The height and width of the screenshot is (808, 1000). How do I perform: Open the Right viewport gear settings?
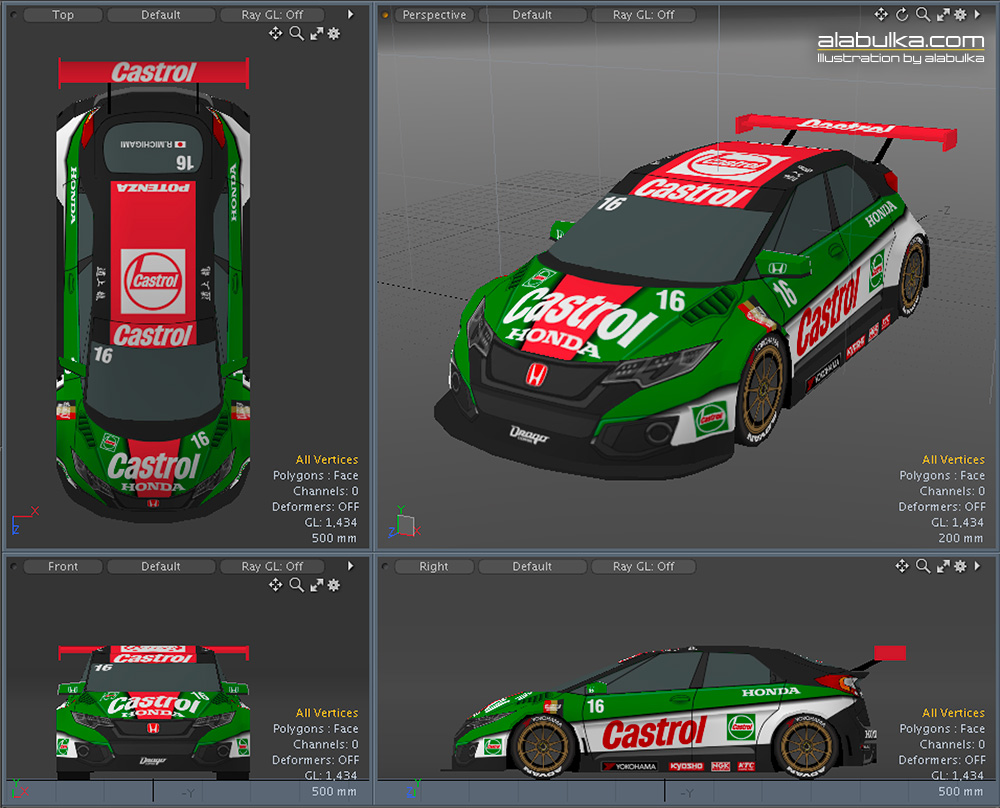click(x=960, y=566)
